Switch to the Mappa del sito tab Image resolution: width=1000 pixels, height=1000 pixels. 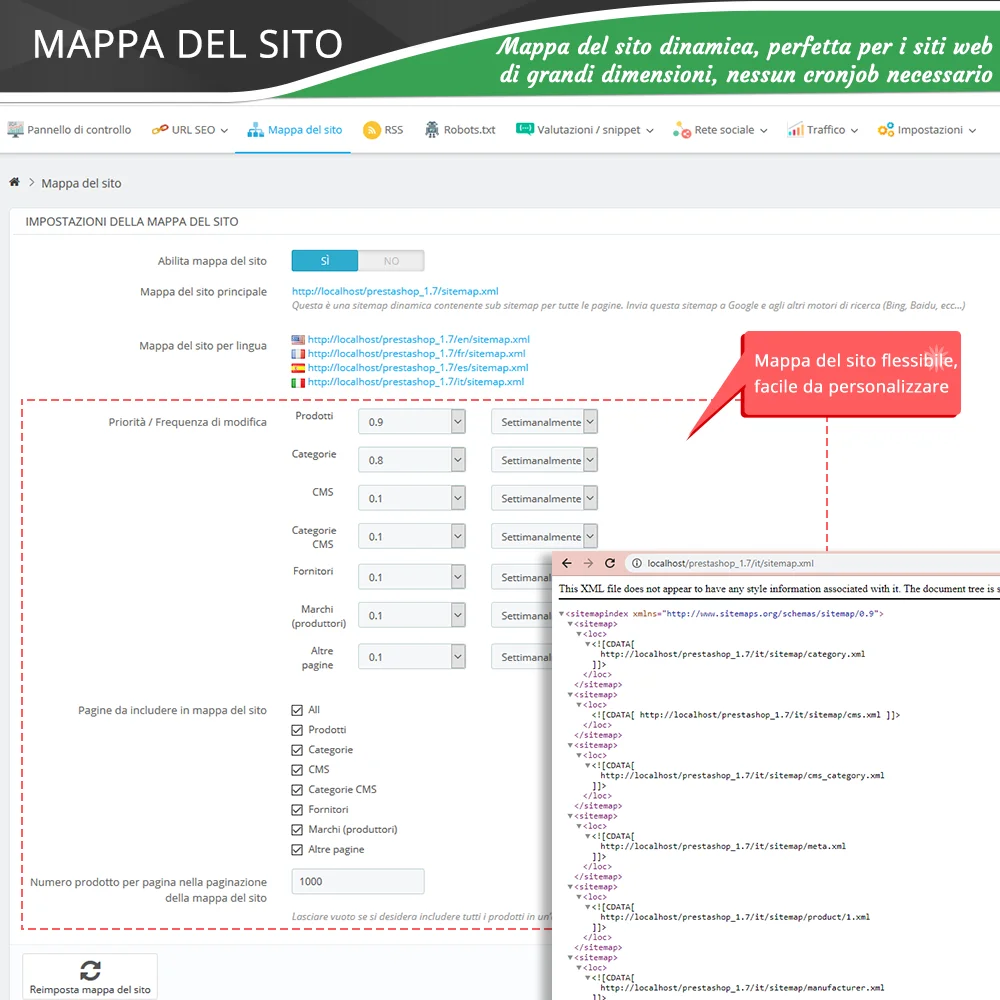tap(293, 129)
